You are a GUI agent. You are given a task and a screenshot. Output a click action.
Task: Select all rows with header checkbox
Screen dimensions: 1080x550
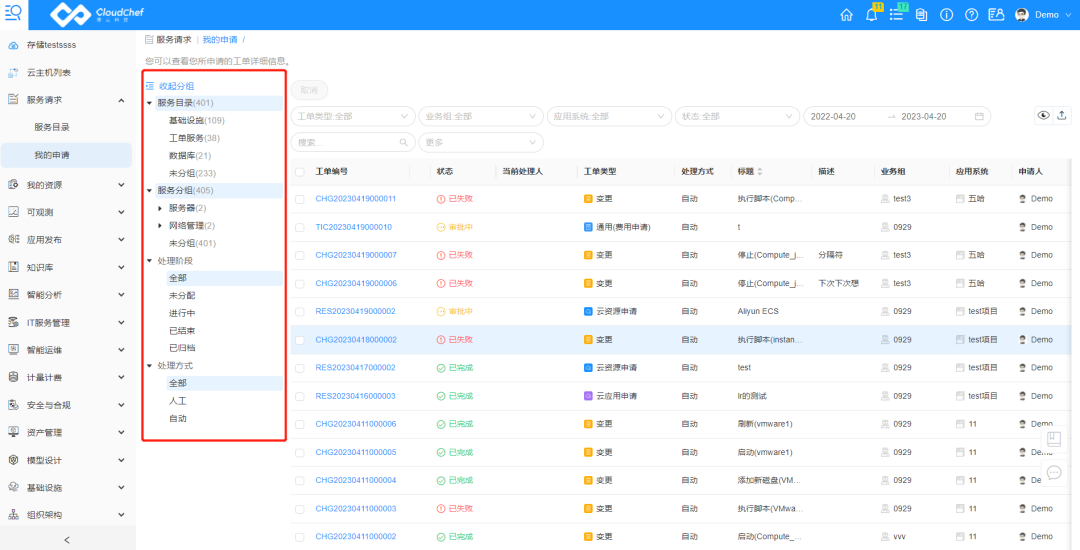click(300, 172)
